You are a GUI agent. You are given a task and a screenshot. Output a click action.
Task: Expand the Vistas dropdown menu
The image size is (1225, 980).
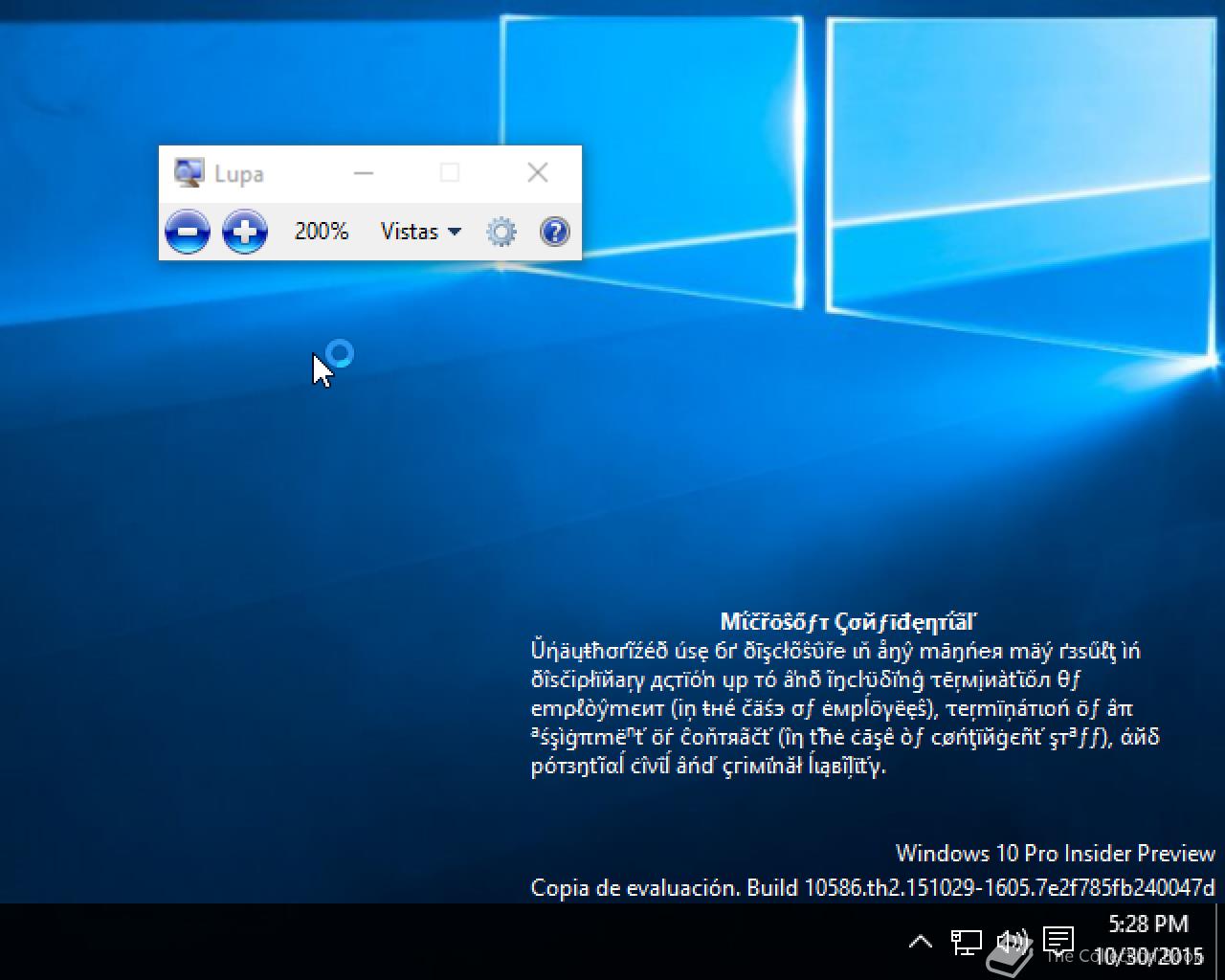click(x=421, y=232)
